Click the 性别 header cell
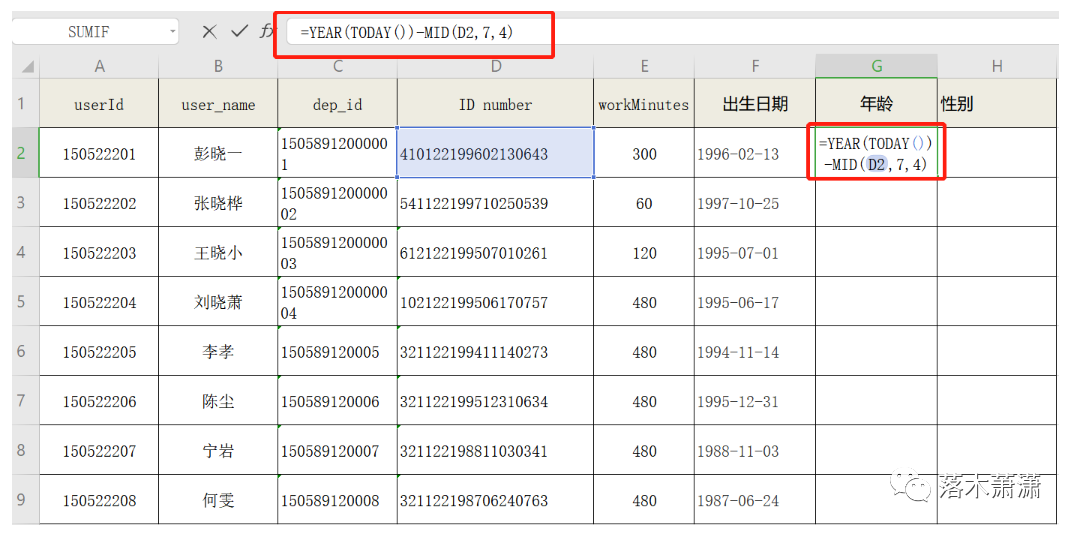Screen dimensions: 1076x533 [x=997, y=104]
